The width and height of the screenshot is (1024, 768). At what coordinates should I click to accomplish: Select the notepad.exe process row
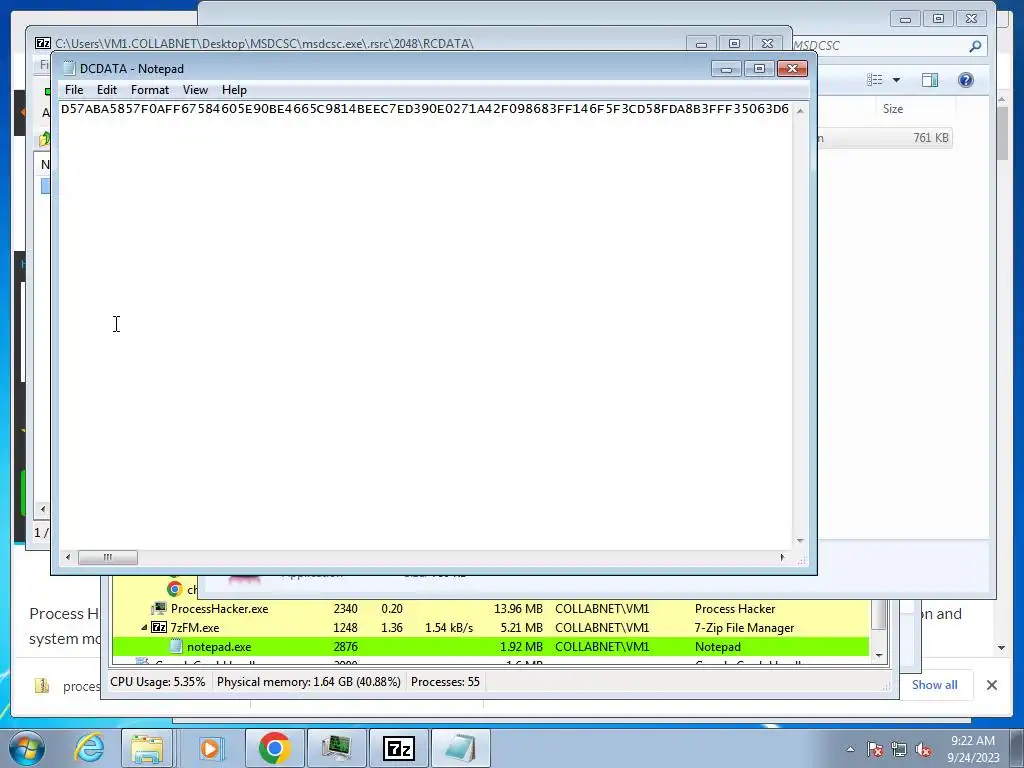point(490,647)
